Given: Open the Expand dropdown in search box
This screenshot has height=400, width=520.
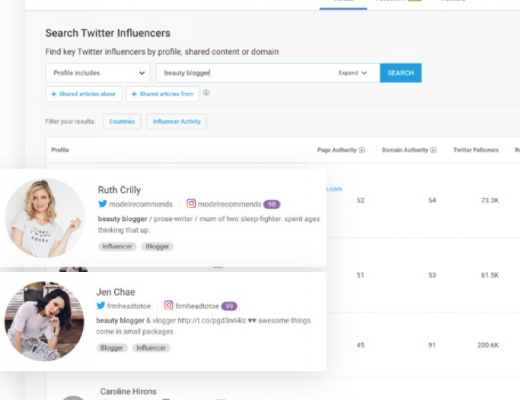Looking at the screenshot, I should point(352,73).
